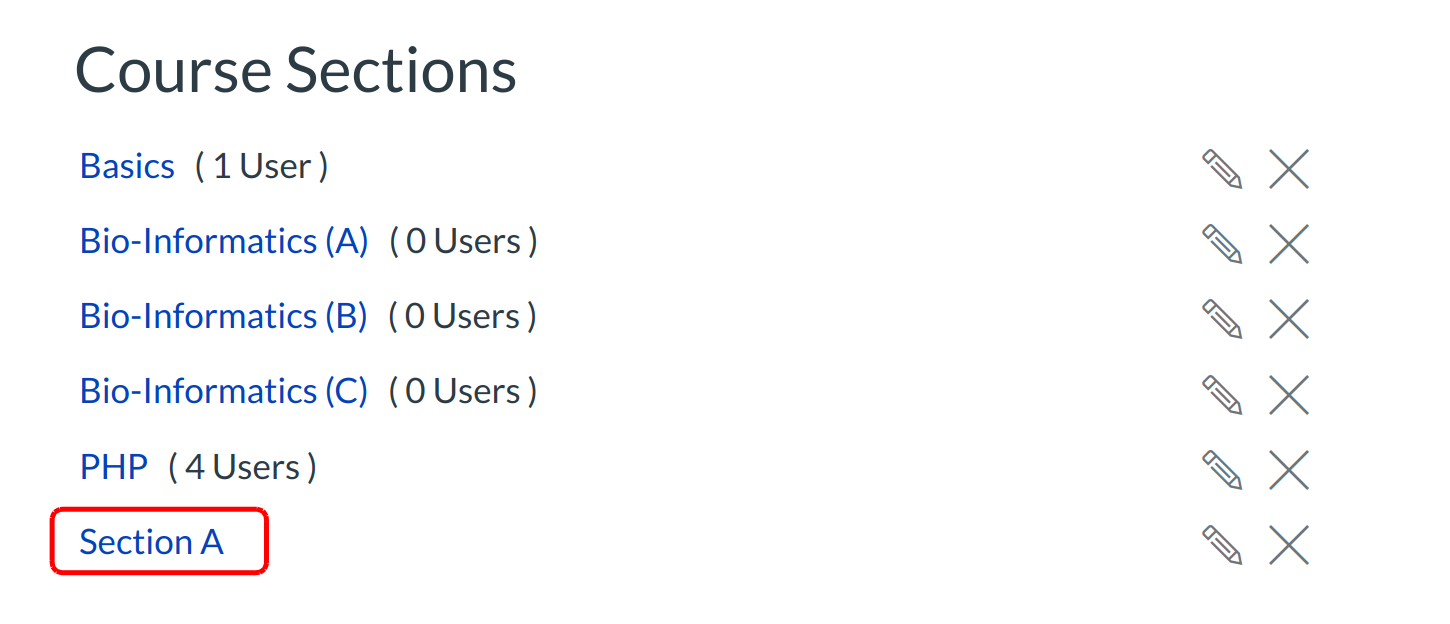Remove the Bio-Informatics (C) section
1450x624 pixels.
[1289, 394]
